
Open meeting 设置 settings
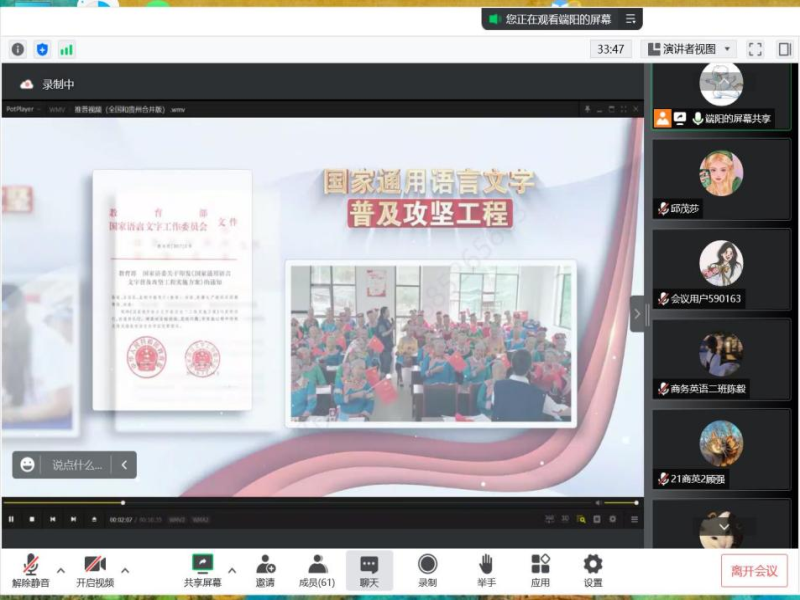click(593, 570)
